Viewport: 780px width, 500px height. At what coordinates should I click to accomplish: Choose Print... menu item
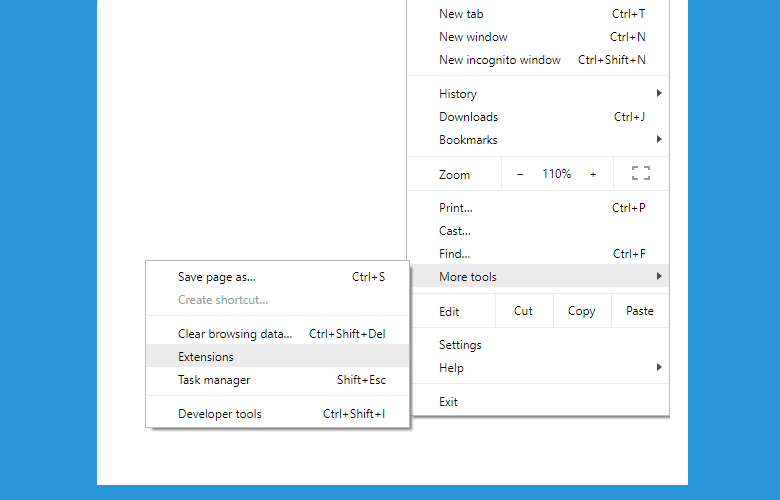click(538, 208)
